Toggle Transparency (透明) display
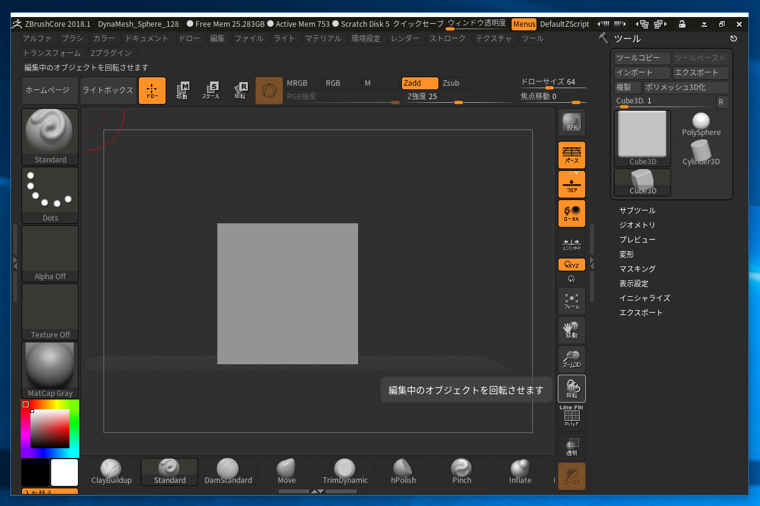Viewport: 760px width, 506px height. point(572,446)
